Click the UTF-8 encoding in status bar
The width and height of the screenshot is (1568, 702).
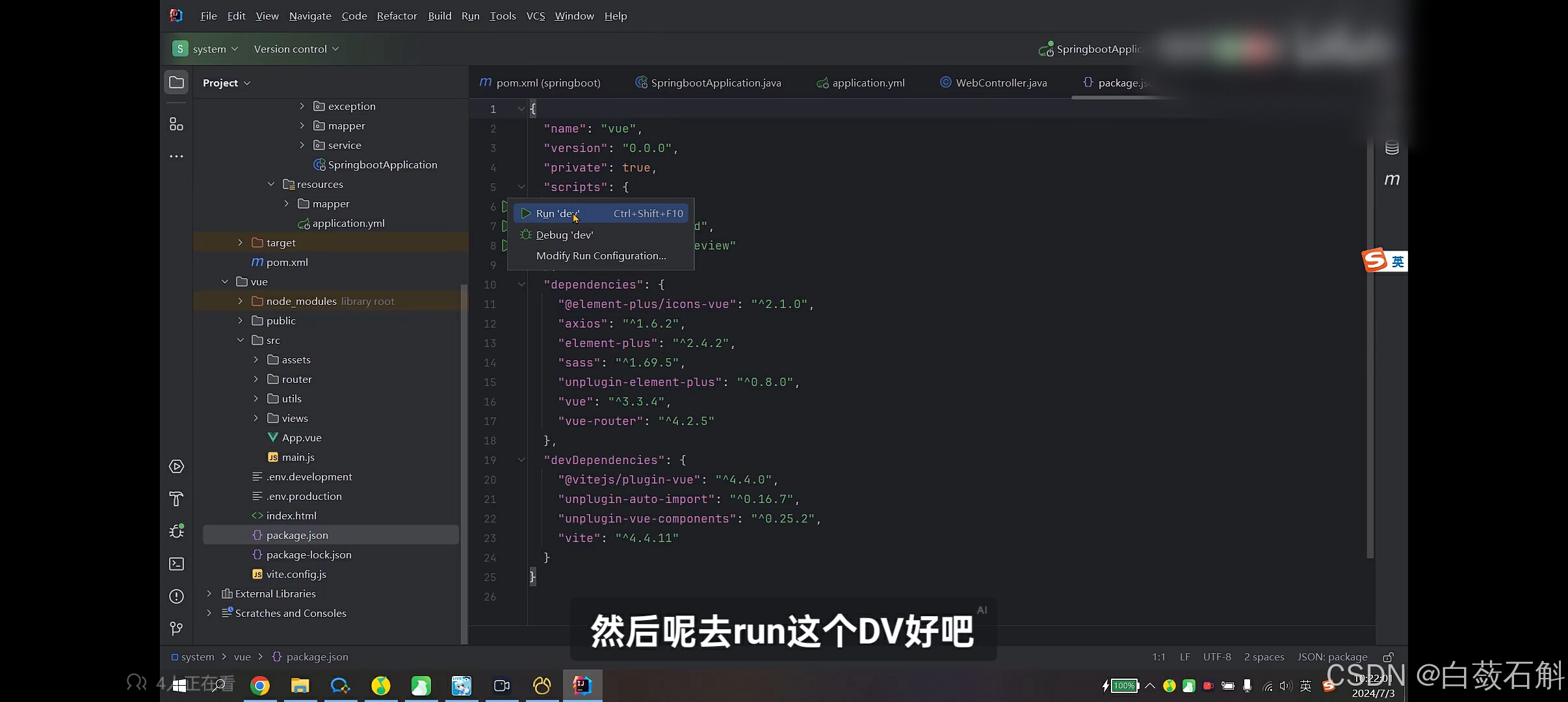tap(1216, 657)
